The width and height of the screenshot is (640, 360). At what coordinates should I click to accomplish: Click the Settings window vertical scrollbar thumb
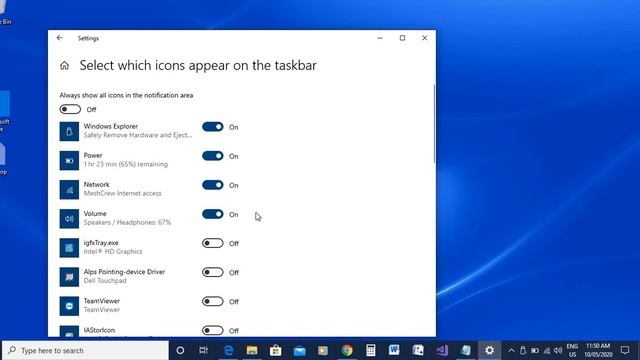tap(434, 123)
